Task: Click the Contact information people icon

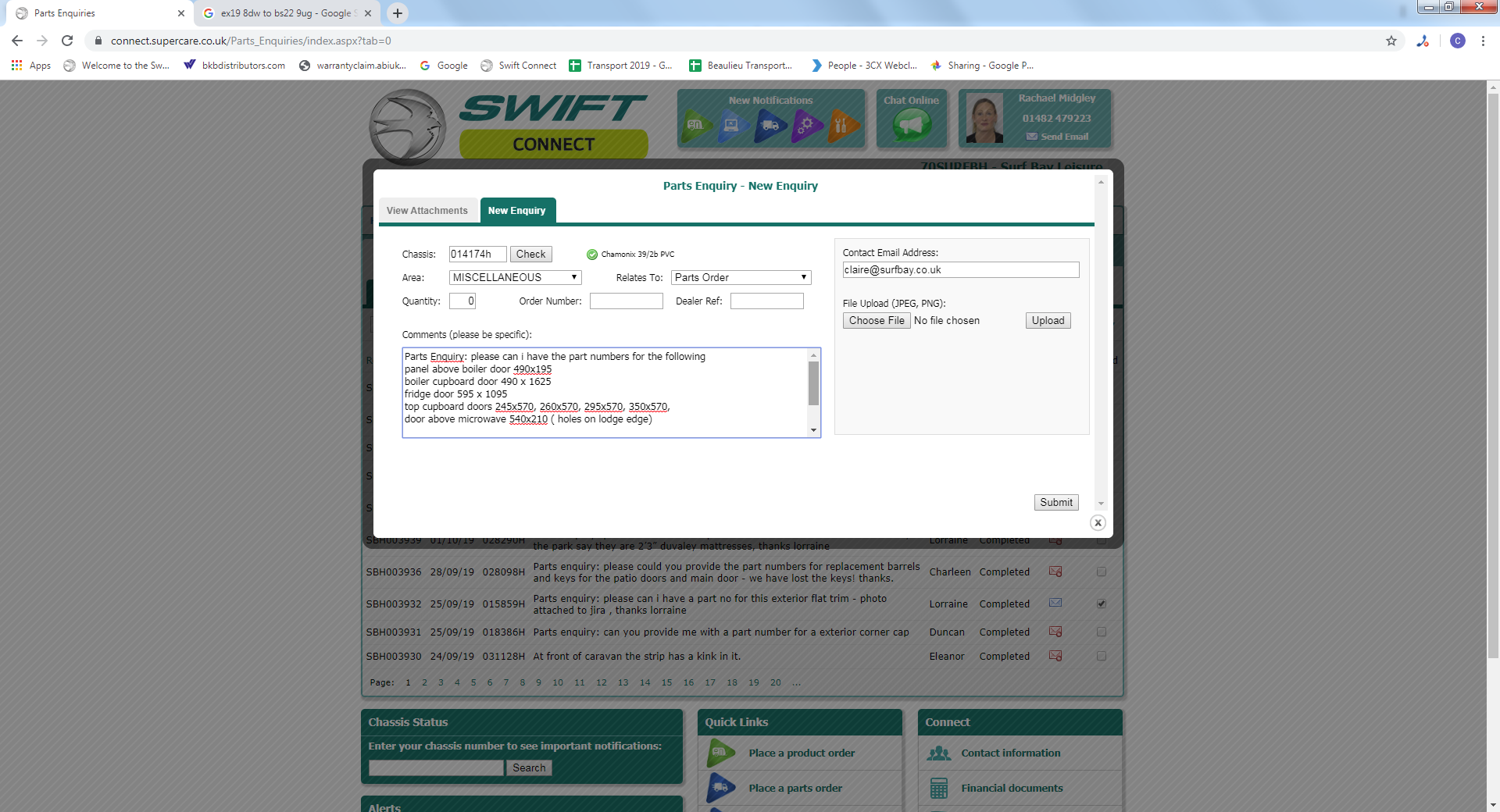Action: click(x=939, y=753)
